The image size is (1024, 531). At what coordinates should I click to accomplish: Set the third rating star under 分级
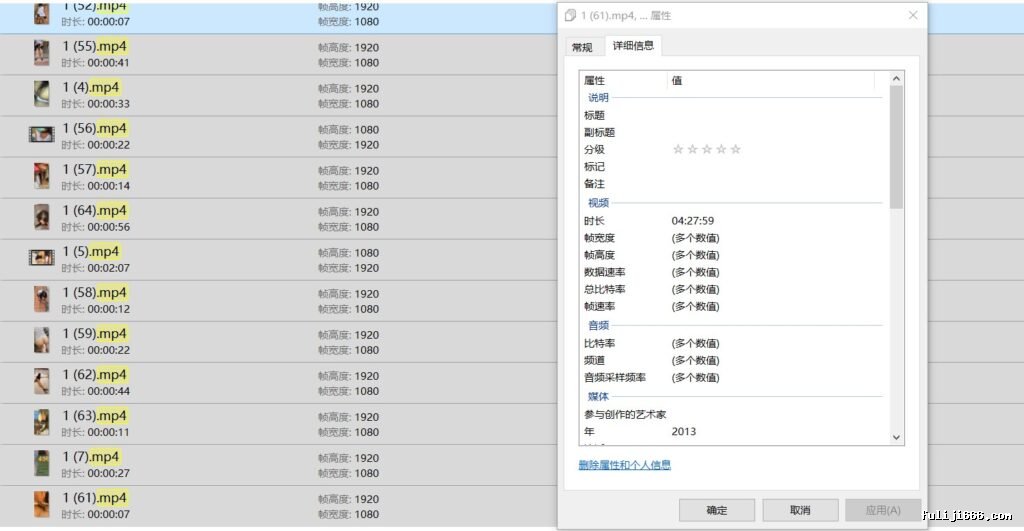(707, 150)
